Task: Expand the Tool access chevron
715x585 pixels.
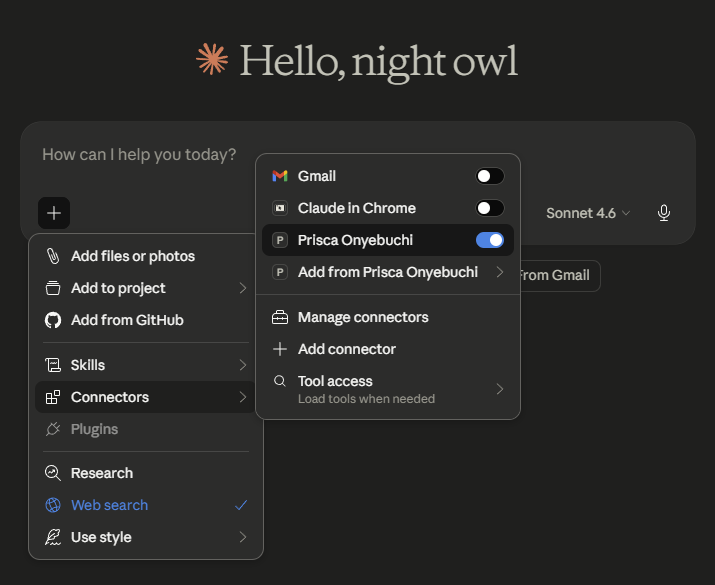Action: click(500, 389)
